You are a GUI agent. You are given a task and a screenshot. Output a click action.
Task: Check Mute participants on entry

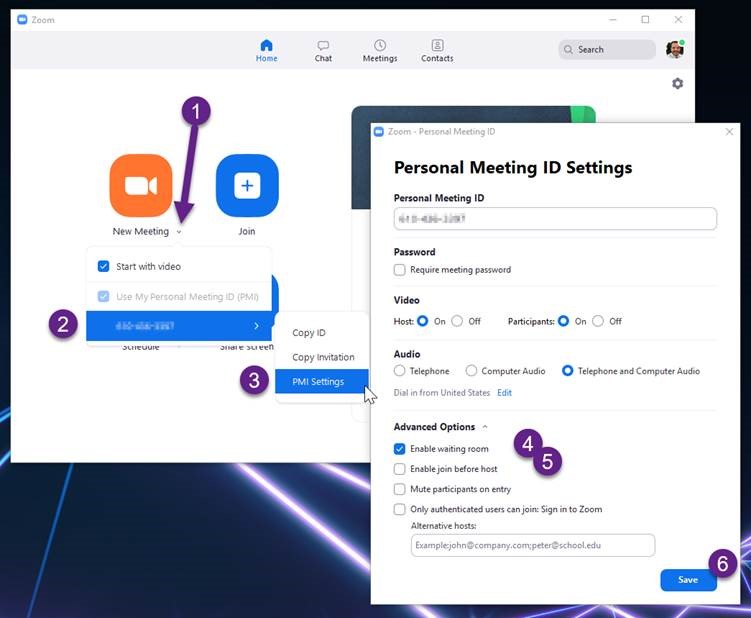click(399, 489)
